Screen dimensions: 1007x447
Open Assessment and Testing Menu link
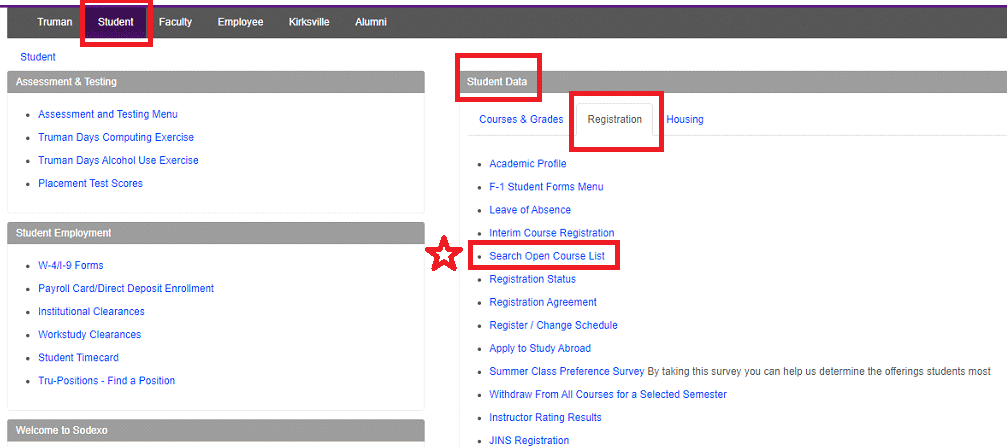pos(108,114)
